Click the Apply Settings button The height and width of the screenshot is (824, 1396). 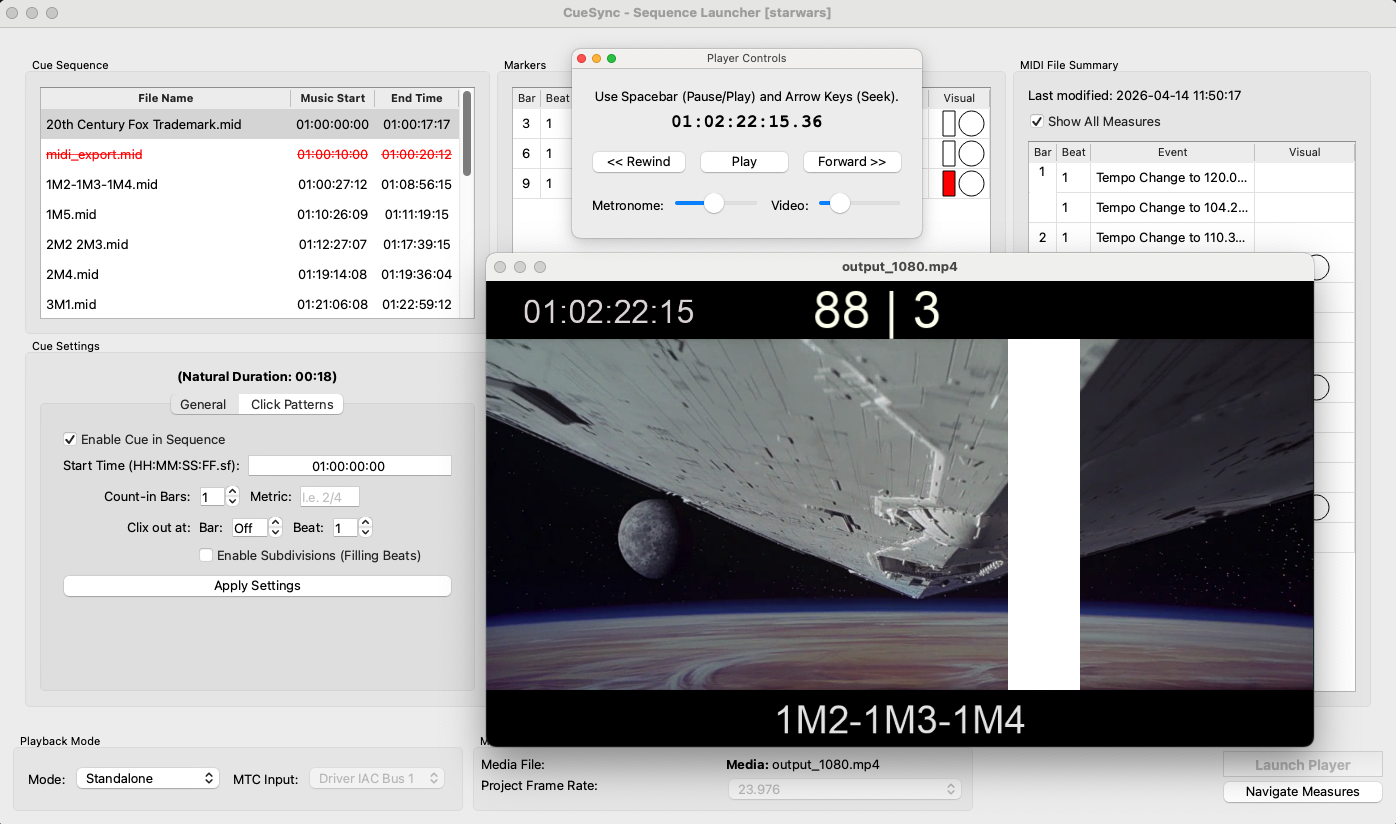pyautogui.click(x=257, y=586)
